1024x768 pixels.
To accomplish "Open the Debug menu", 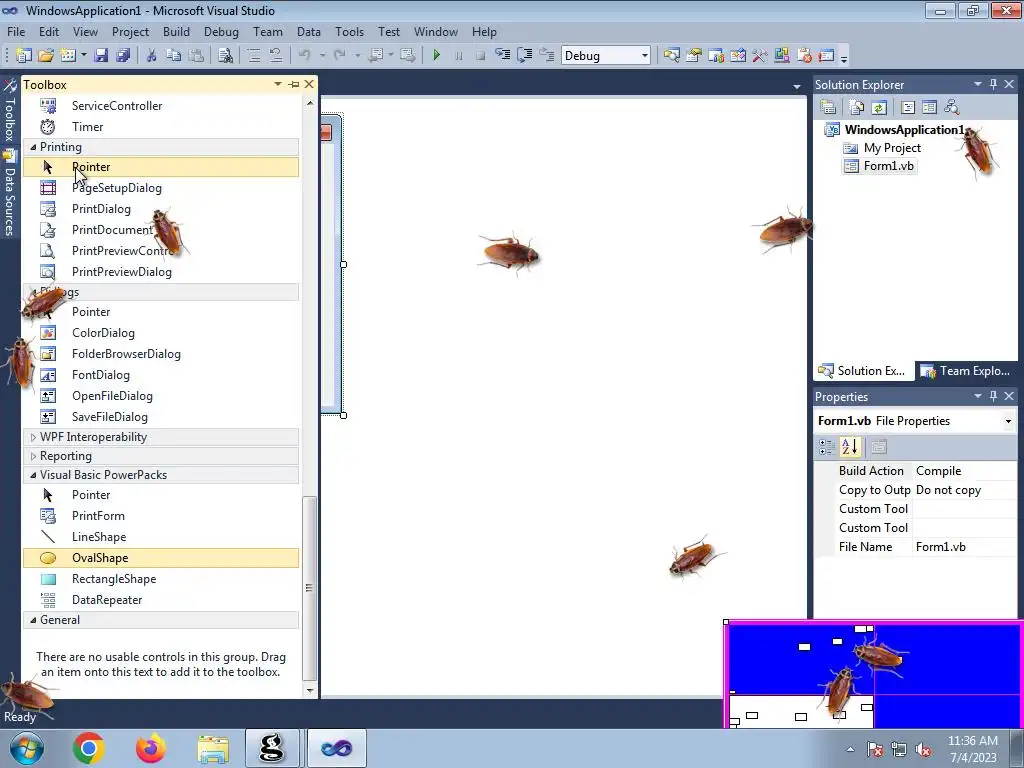I will tap(221, 31).
